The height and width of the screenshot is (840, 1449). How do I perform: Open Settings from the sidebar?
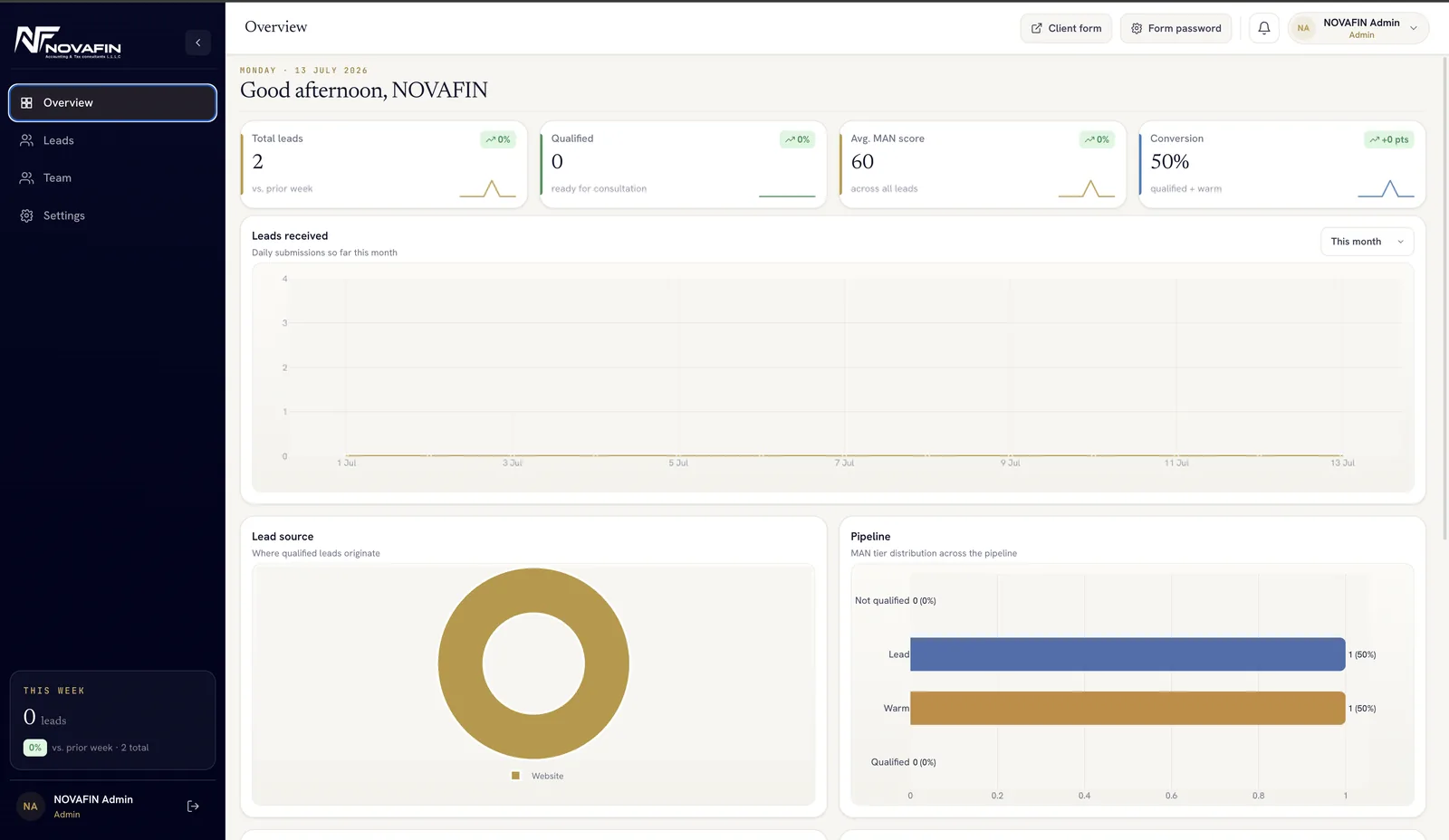[x=112, y=215]
